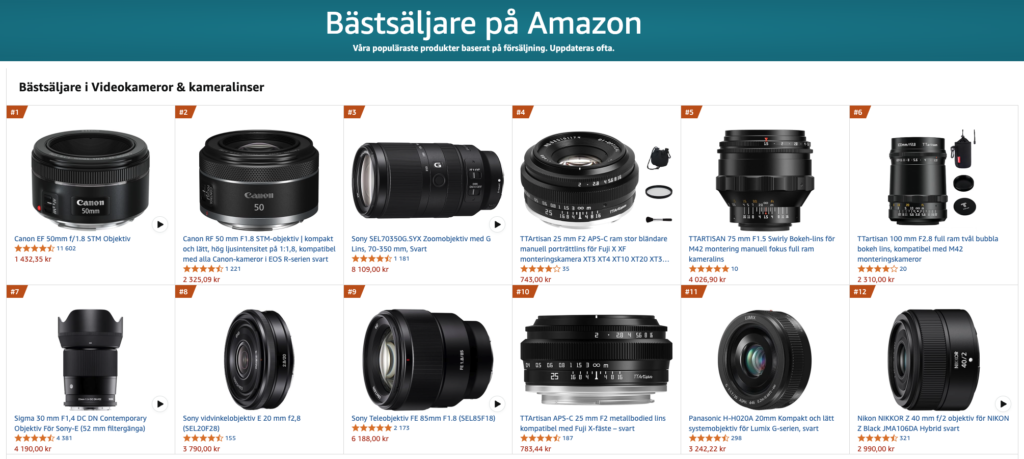Play video for Nikon NIKKOR Z 40 mm lens
The width and height of the screenshot is (1024, 459).
coord(1002,404)
